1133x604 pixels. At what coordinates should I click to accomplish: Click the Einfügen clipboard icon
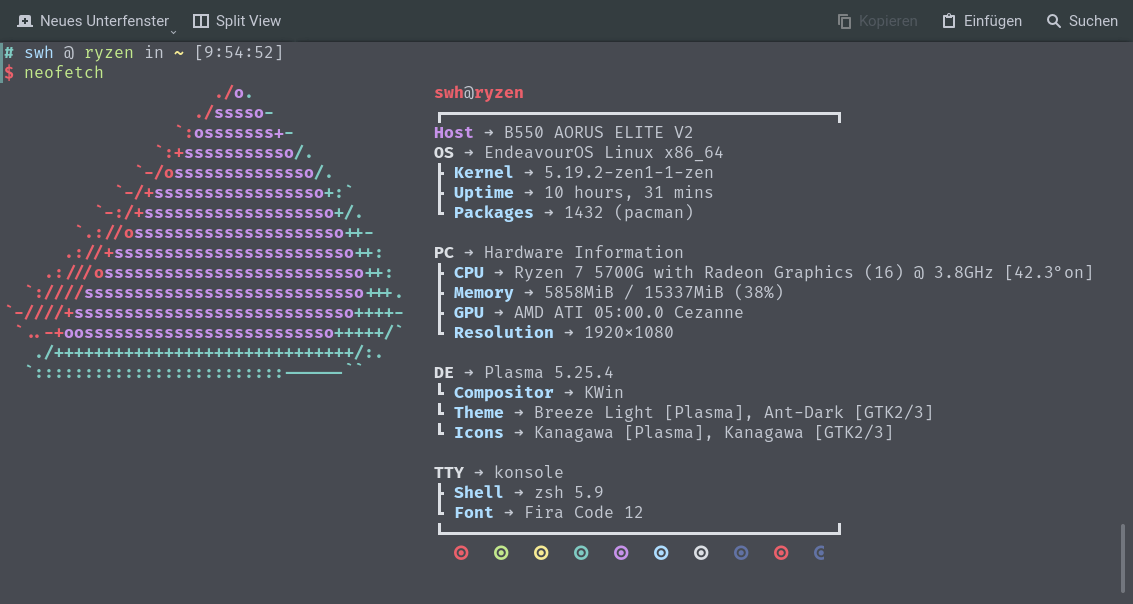(x=949, y=21)
